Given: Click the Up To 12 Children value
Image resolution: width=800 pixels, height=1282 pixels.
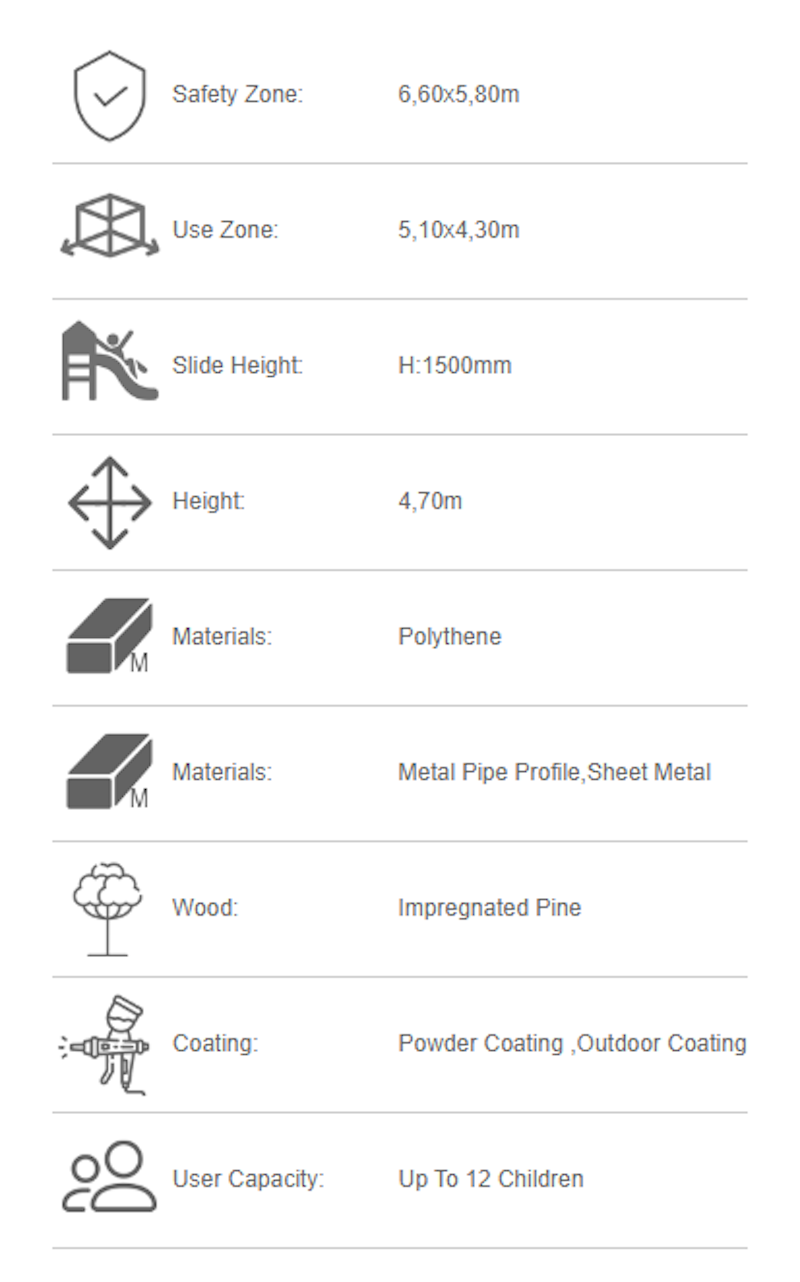Looking at the screenshot, I should (x=490, y=1179).
